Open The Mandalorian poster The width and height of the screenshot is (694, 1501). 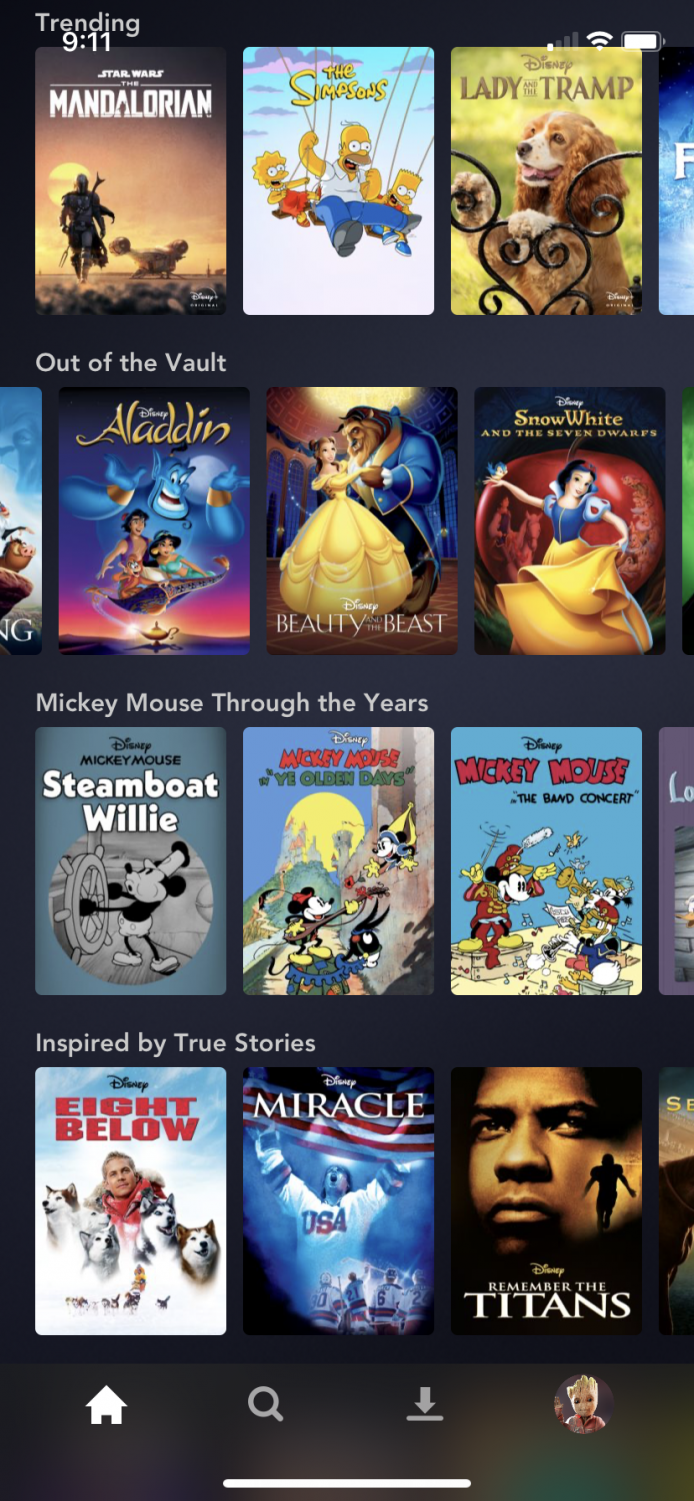click(131, 181)
